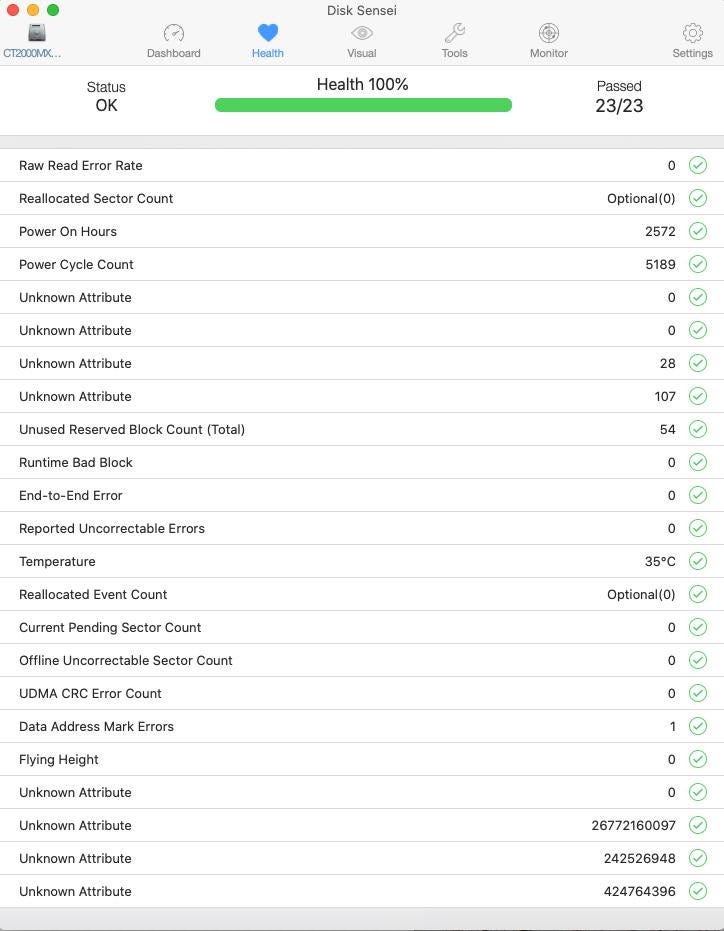Select the Health heart icon

tap(267, 34)
